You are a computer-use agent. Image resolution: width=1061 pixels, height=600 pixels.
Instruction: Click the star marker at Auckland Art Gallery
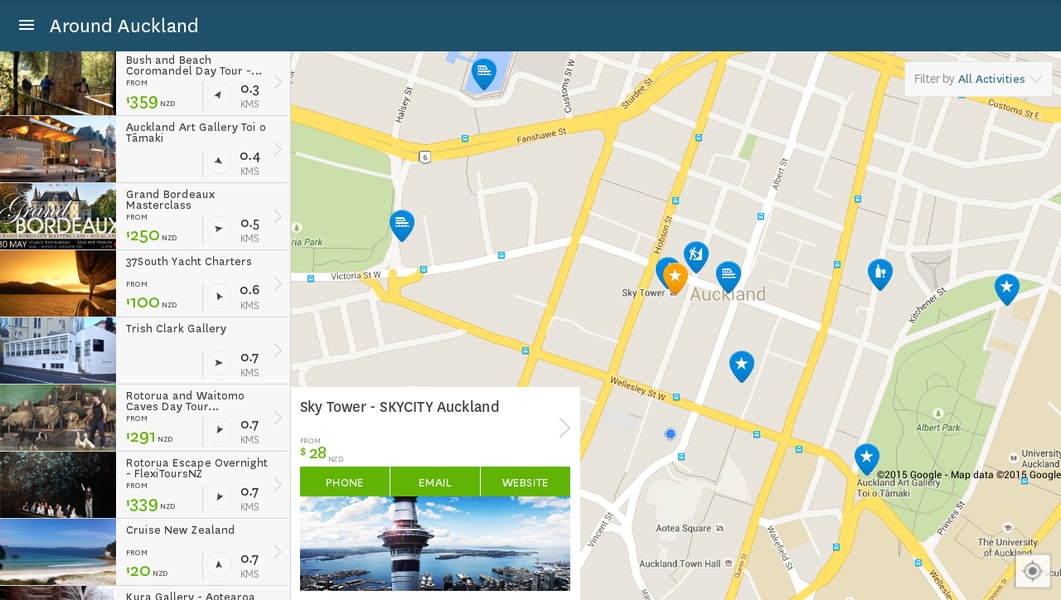(x=866, y=459)
